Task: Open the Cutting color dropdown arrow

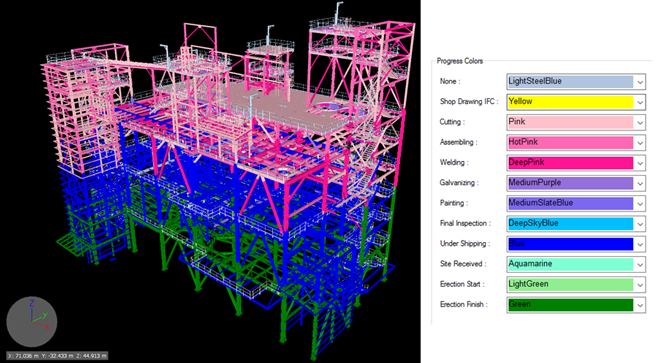Action: [x=640, y=122]
